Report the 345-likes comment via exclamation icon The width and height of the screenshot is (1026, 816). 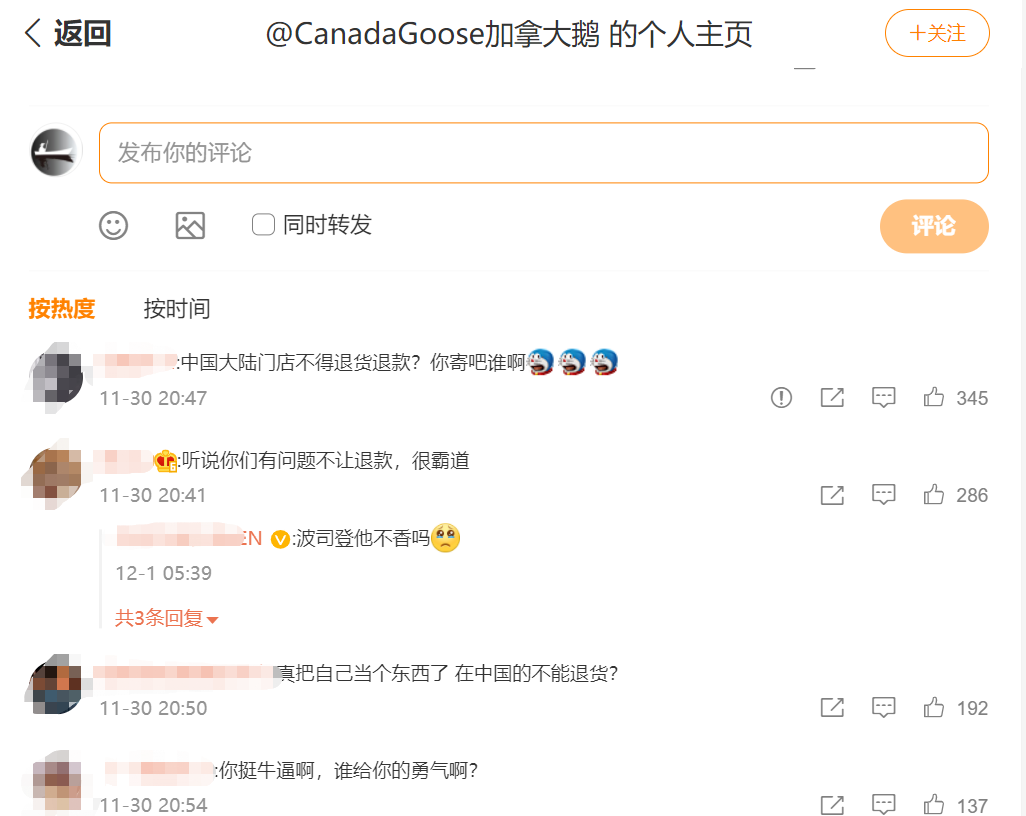coord(781,397)
